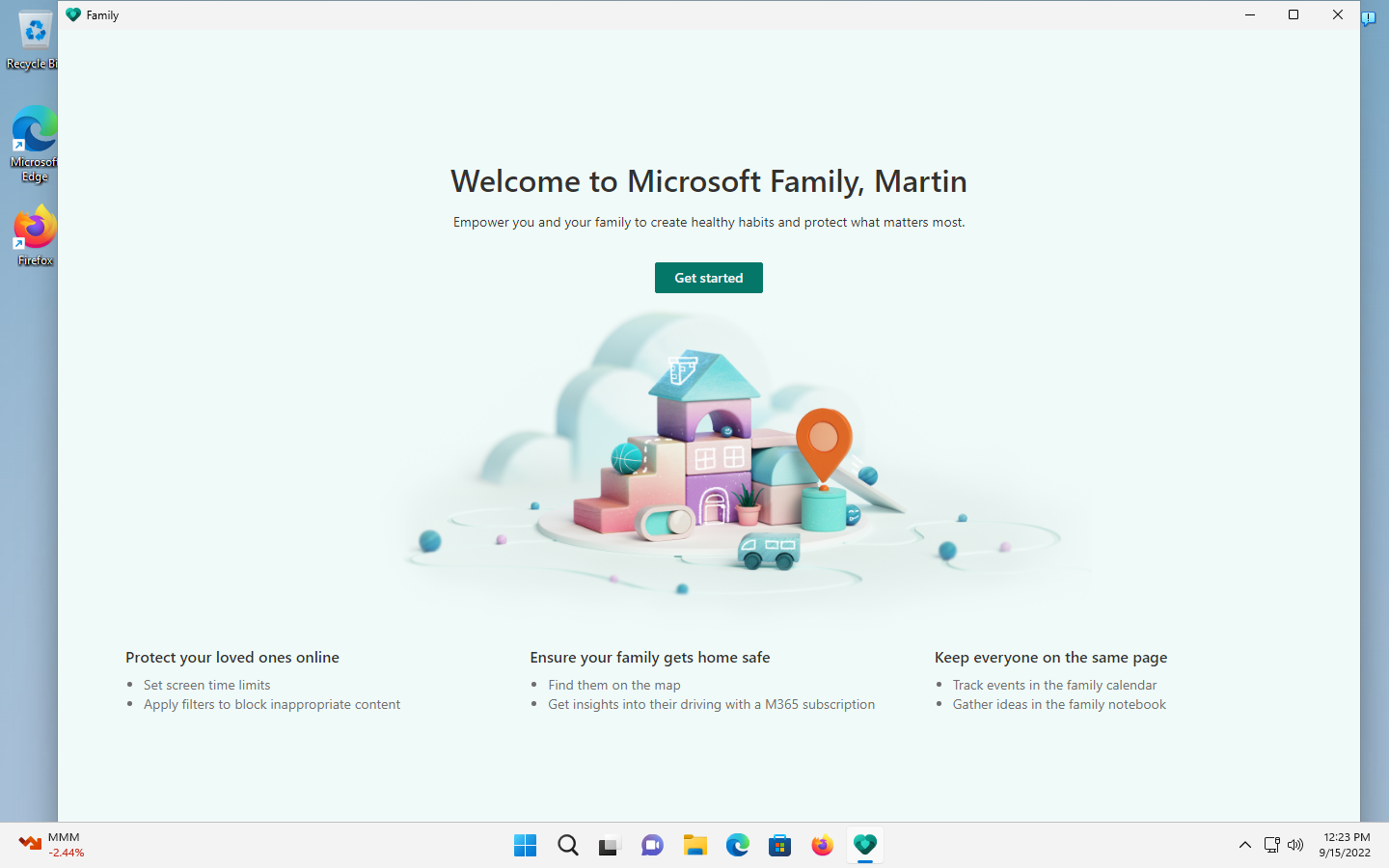Minimize the Family window
Viewport: 1389px width, 868px height.
coord(1250,14)
